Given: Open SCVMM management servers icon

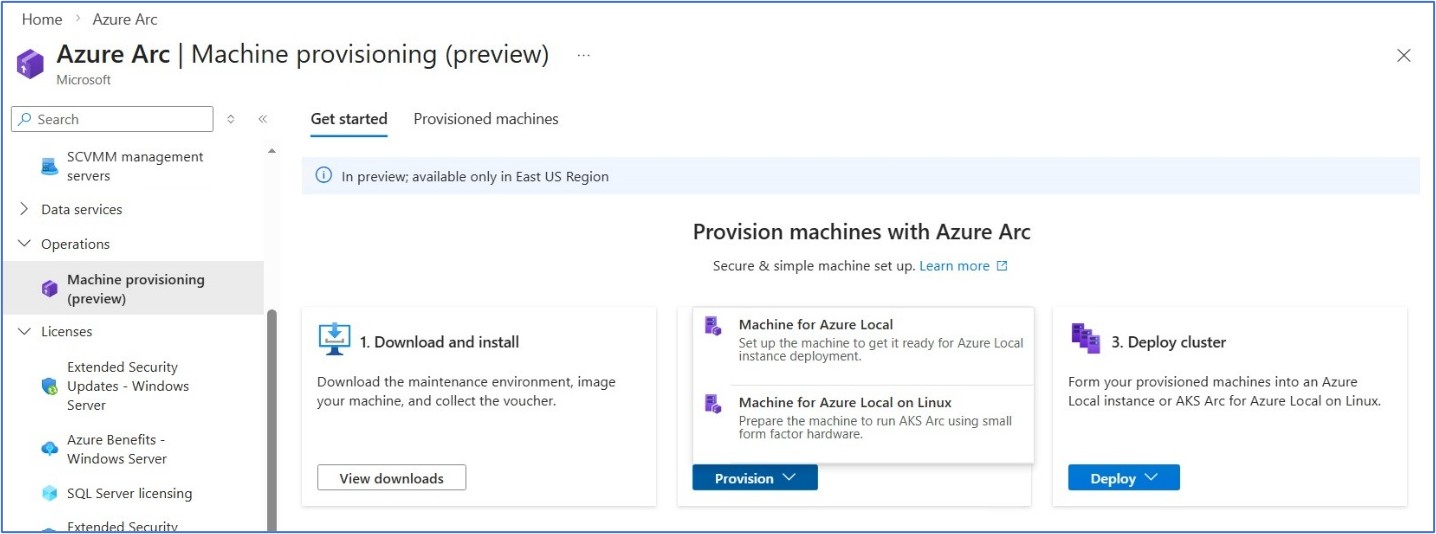Looking at the screenshot, I should [49, 166].
